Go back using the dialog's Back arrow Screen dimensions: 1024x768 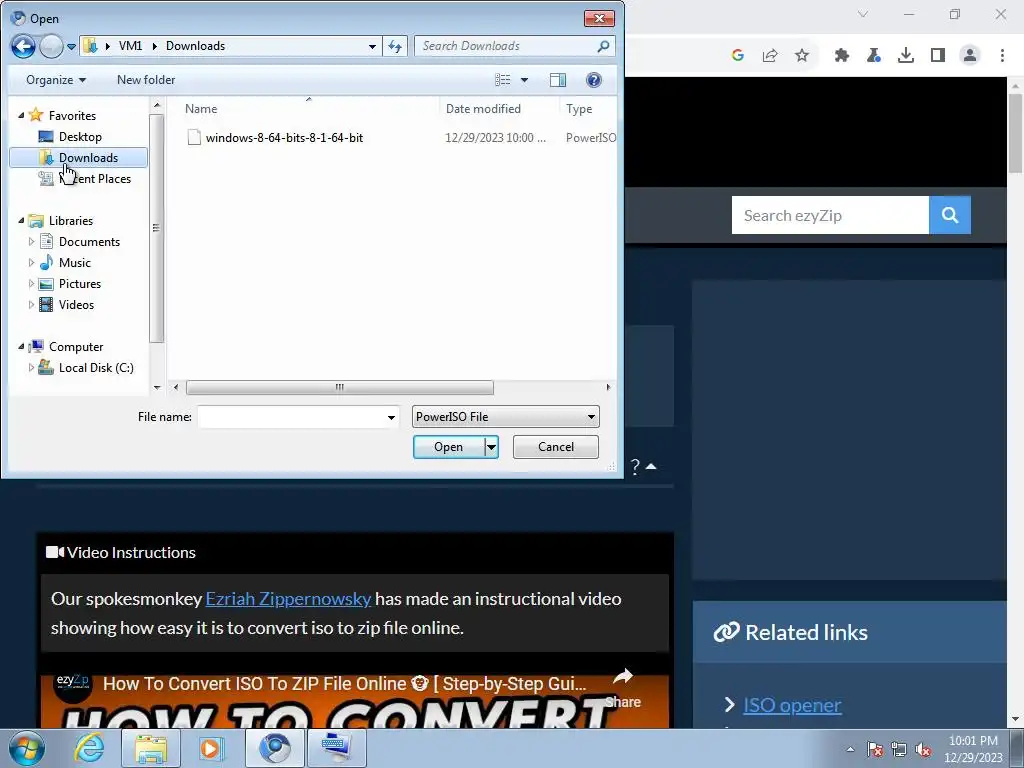pyautogui.click(x=23, y=46)
